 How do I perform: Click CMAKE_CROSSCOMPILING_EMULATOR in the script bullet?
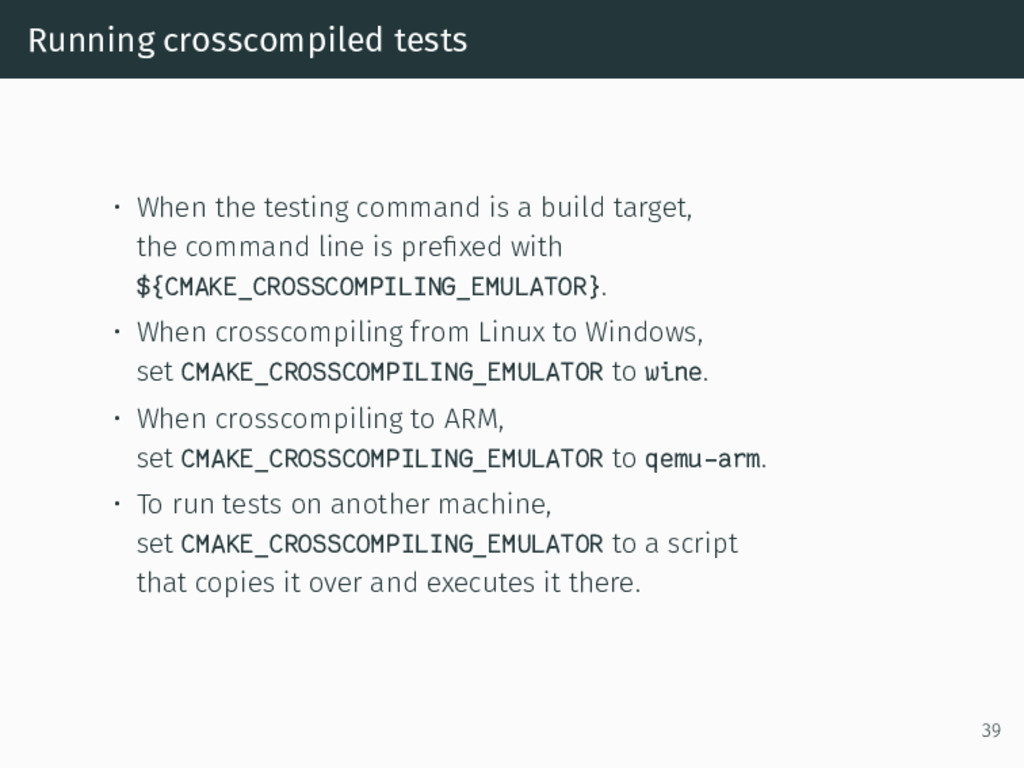tap(392, 544)
